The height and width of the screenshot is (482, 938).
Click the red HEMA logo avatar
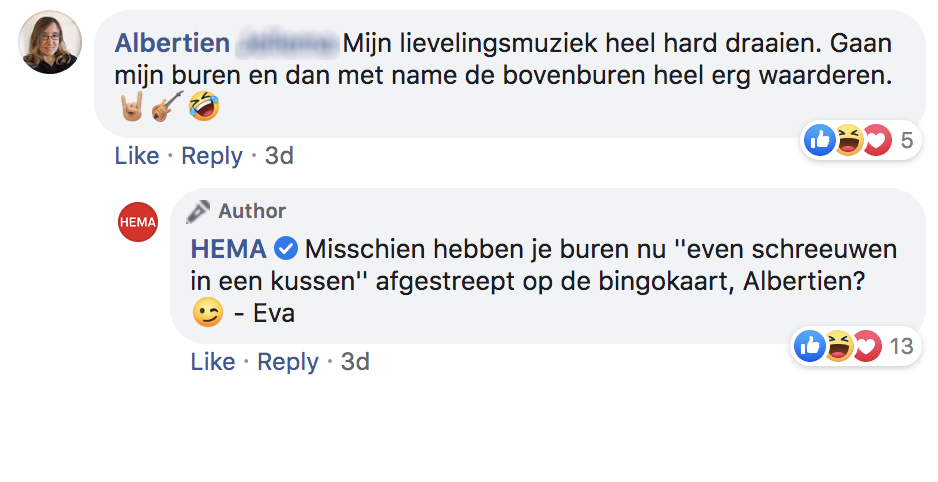(x=138, y=221)
